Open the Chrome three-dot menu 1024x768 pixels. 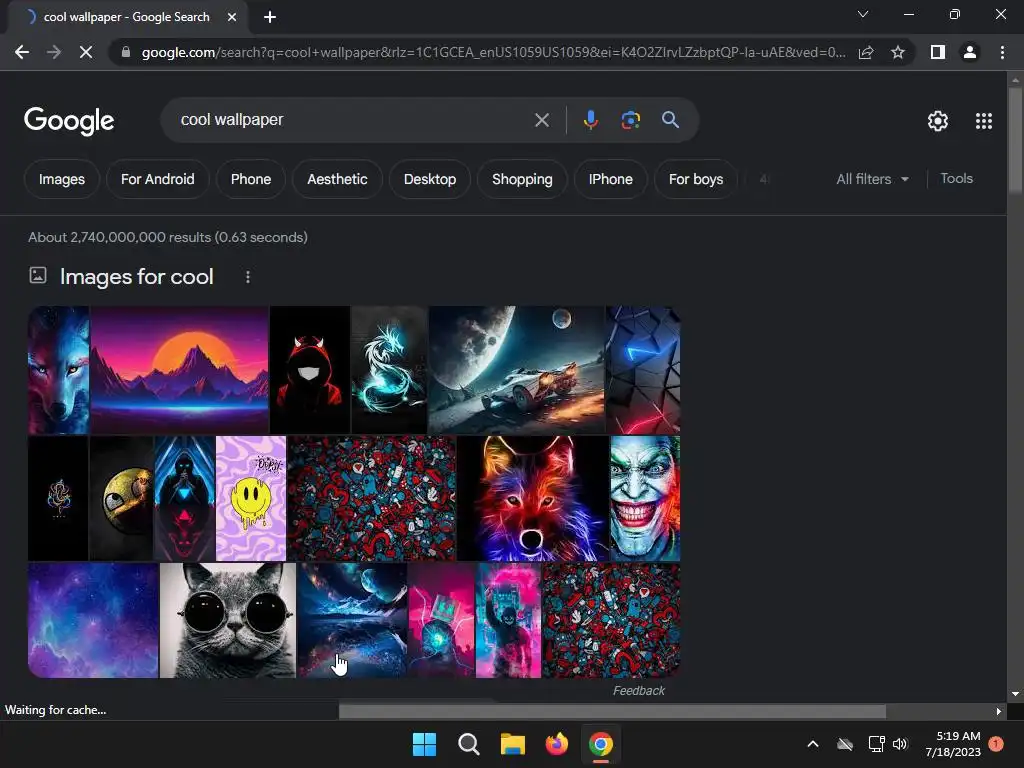coord(1002,52)
